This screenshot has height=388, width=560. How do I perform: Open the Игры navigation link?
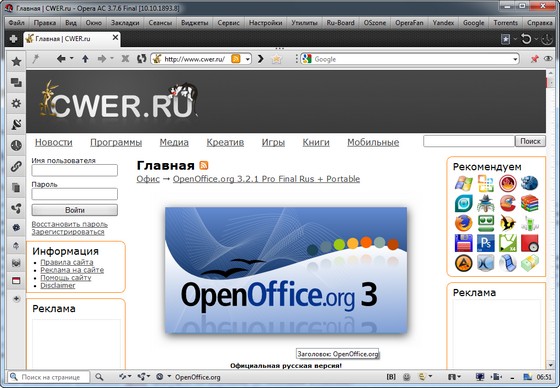tap(273, 143)
